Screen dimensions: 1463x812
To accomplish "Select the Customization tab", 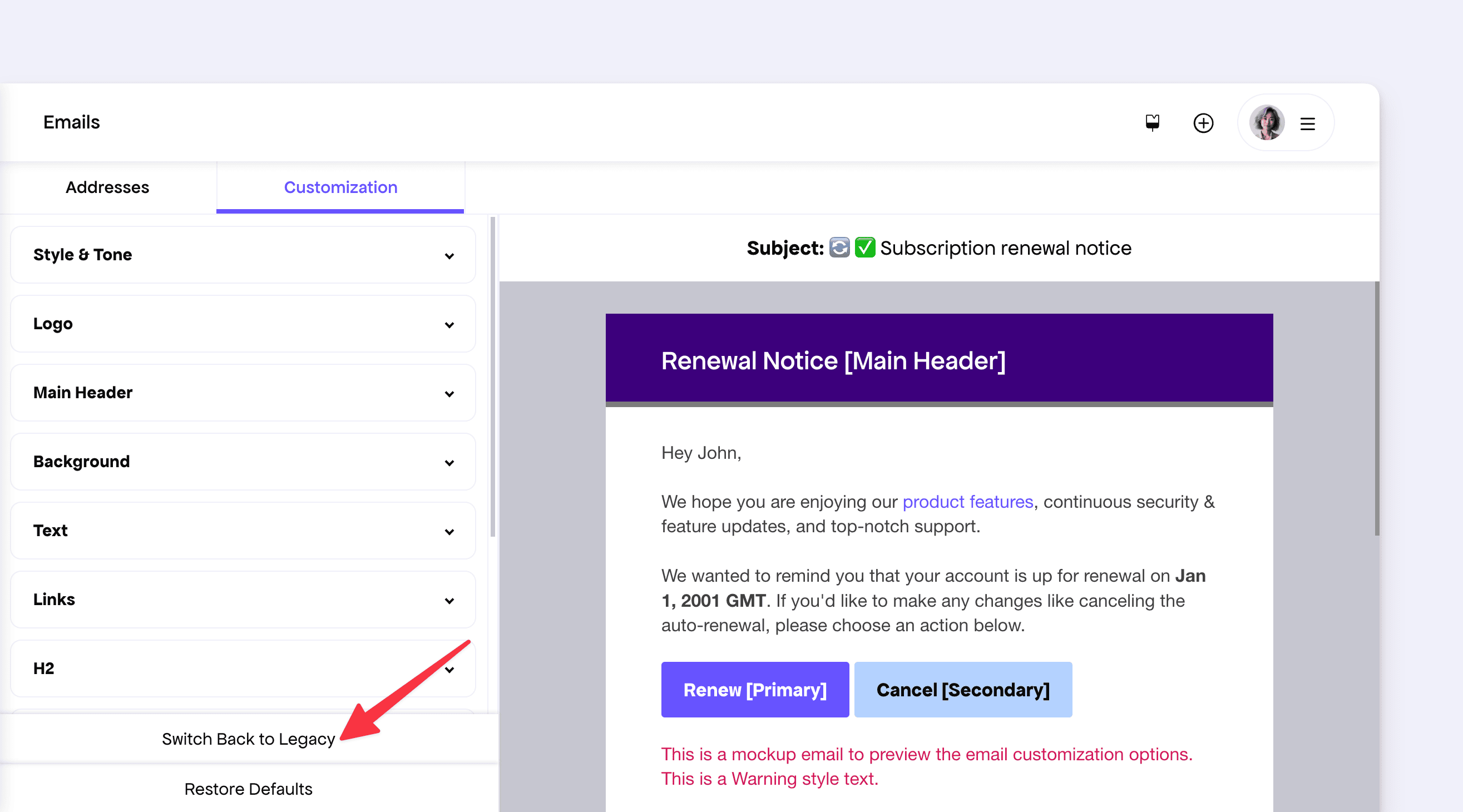I will (x=340, y=187).
